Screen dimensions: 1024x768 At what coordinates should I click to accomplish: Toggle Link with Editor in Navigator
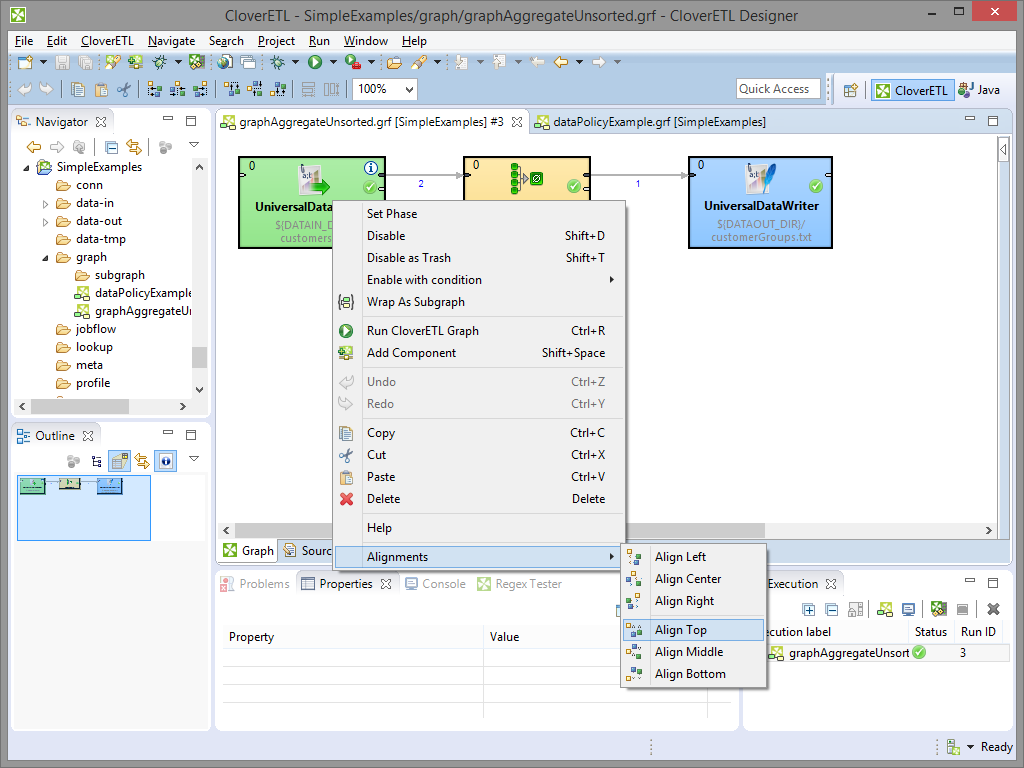(133, 147)
